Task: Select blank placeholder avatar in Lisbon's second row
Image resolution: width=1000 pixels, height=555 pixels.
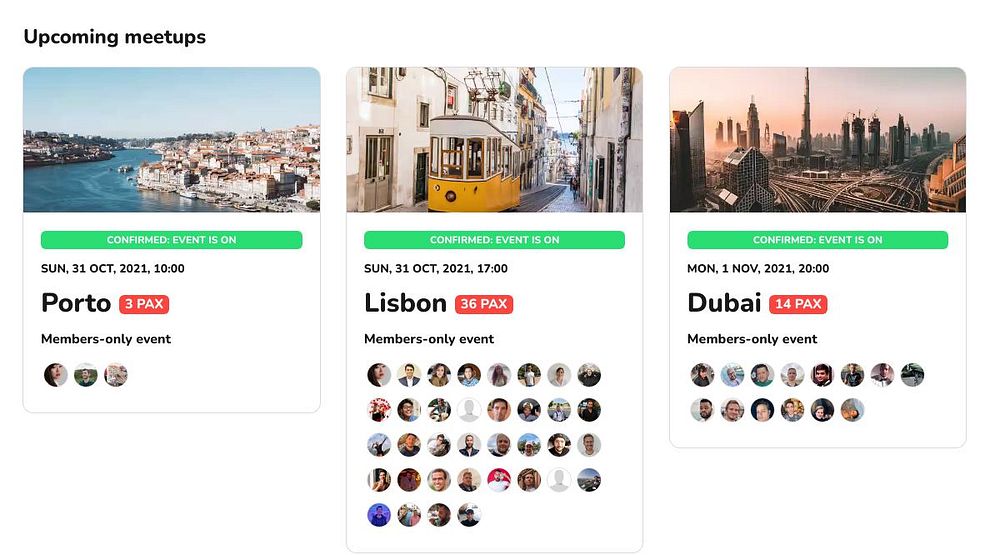Action: tap(469, 410)
